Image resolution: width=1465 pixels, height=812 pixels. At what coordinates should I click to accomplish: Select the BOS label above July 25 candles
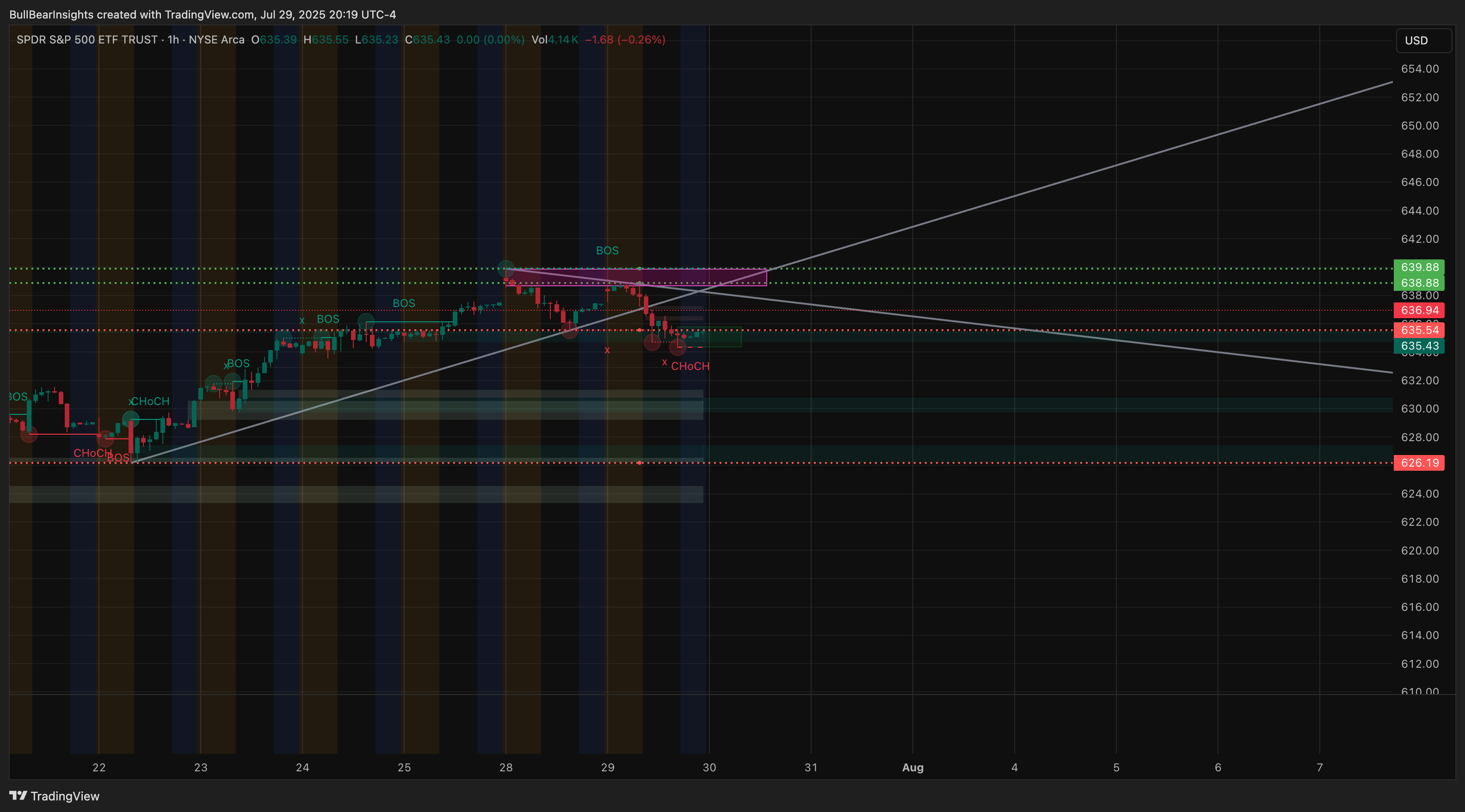[404, 304]
